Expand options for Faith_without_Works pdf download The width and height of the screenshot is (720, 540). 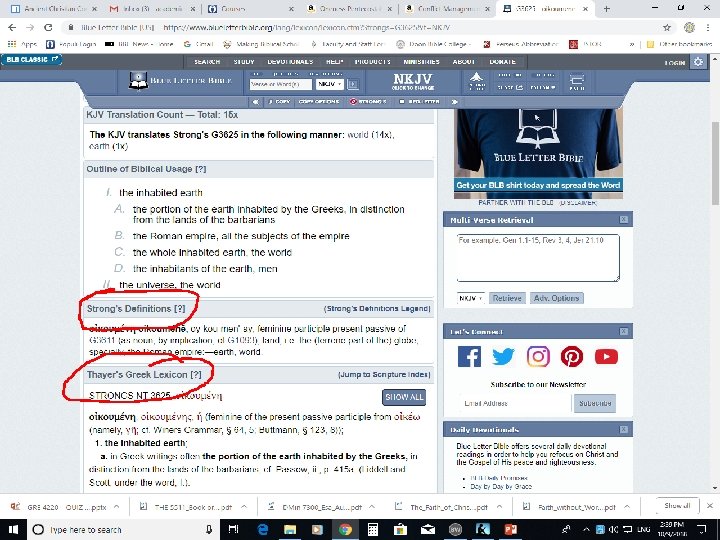pyautogui.click(x=627, y=506)
